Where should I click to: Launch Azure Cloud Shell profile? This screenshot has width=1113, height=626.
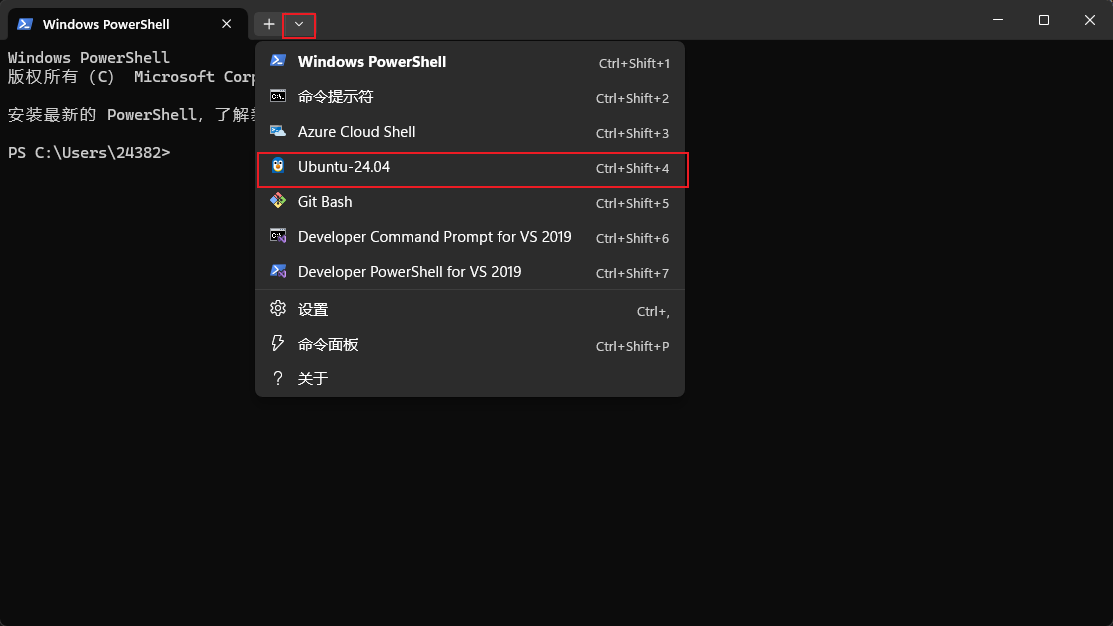pos(470,132)
